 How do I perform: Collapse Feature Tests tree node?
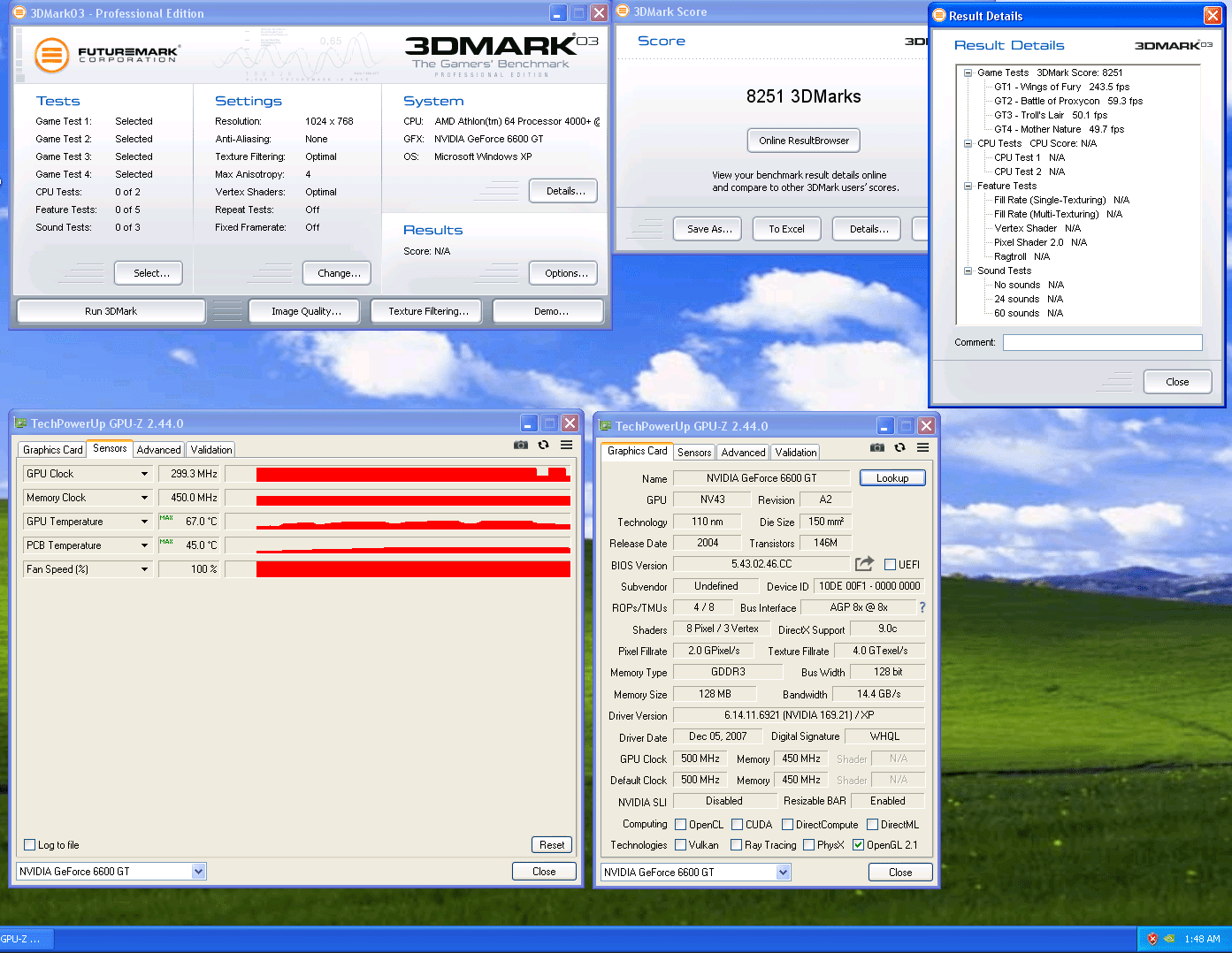point(968,186)
